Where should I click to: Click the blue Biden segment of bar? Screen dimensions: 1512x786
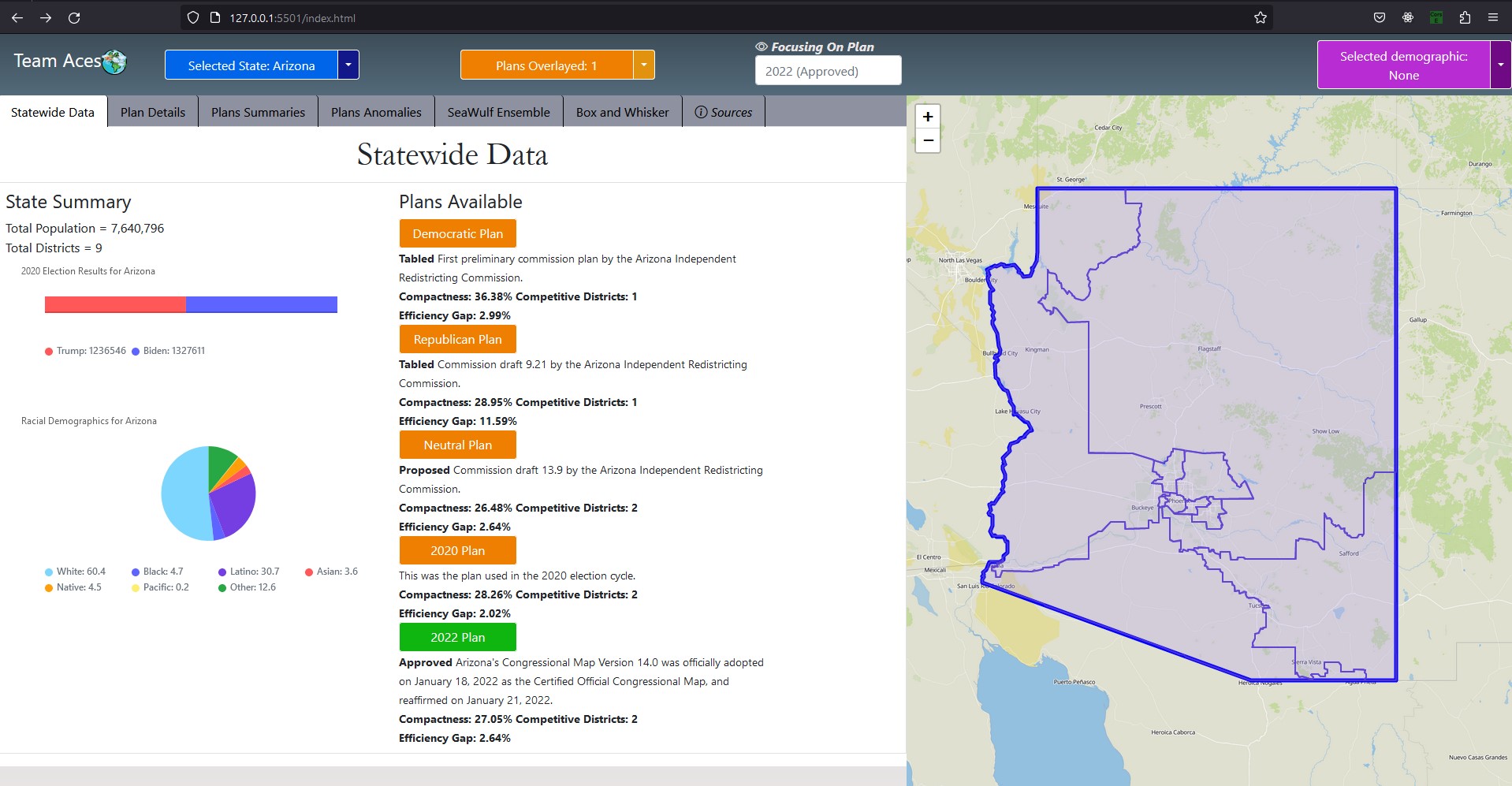click(261, 304)
